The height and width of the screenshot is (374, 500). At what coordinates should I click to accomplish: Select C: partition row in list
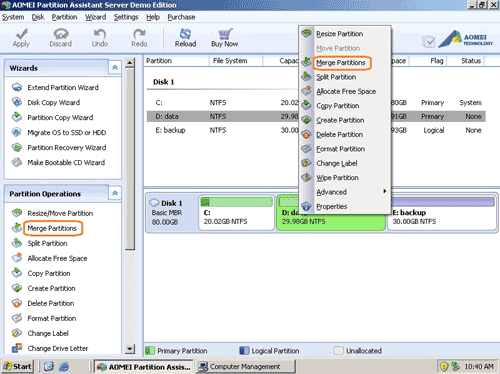pyautogui.click(x=316, y=103)
